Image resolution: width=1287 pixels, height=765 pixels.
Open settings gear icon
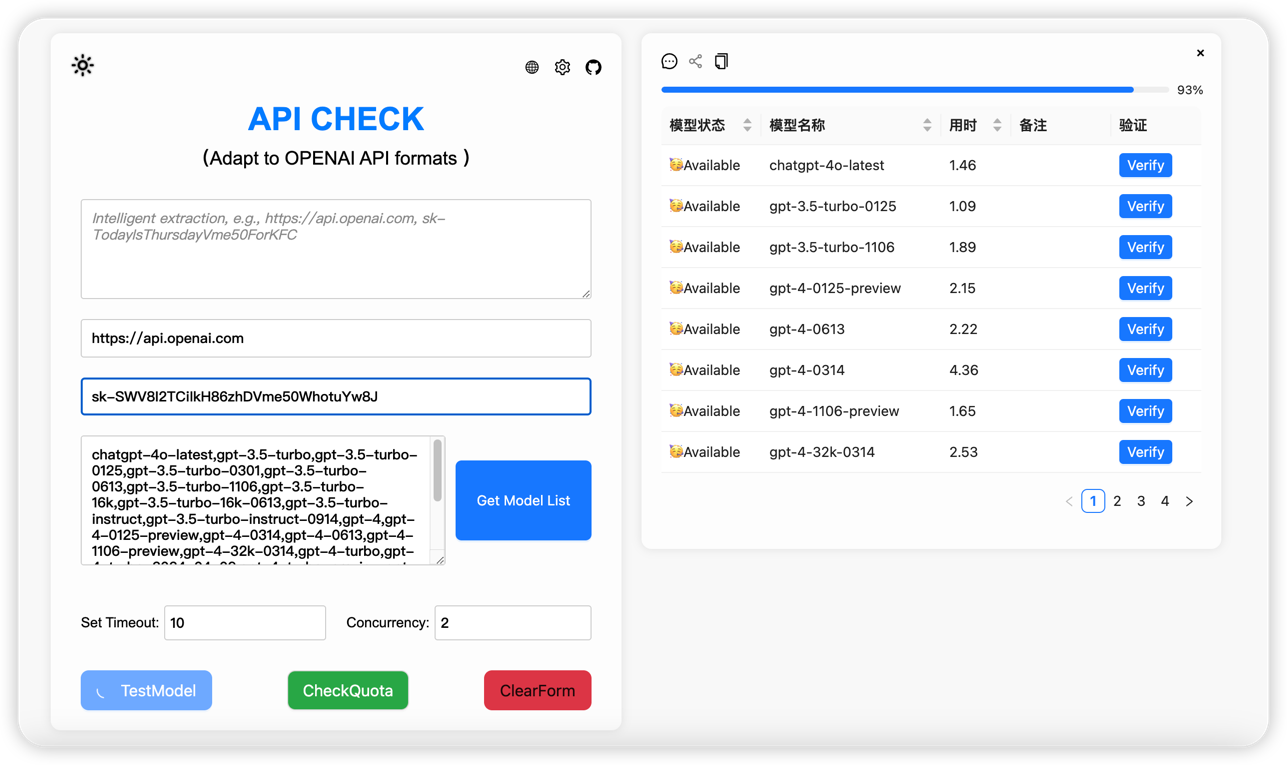[x=563, y=67]
